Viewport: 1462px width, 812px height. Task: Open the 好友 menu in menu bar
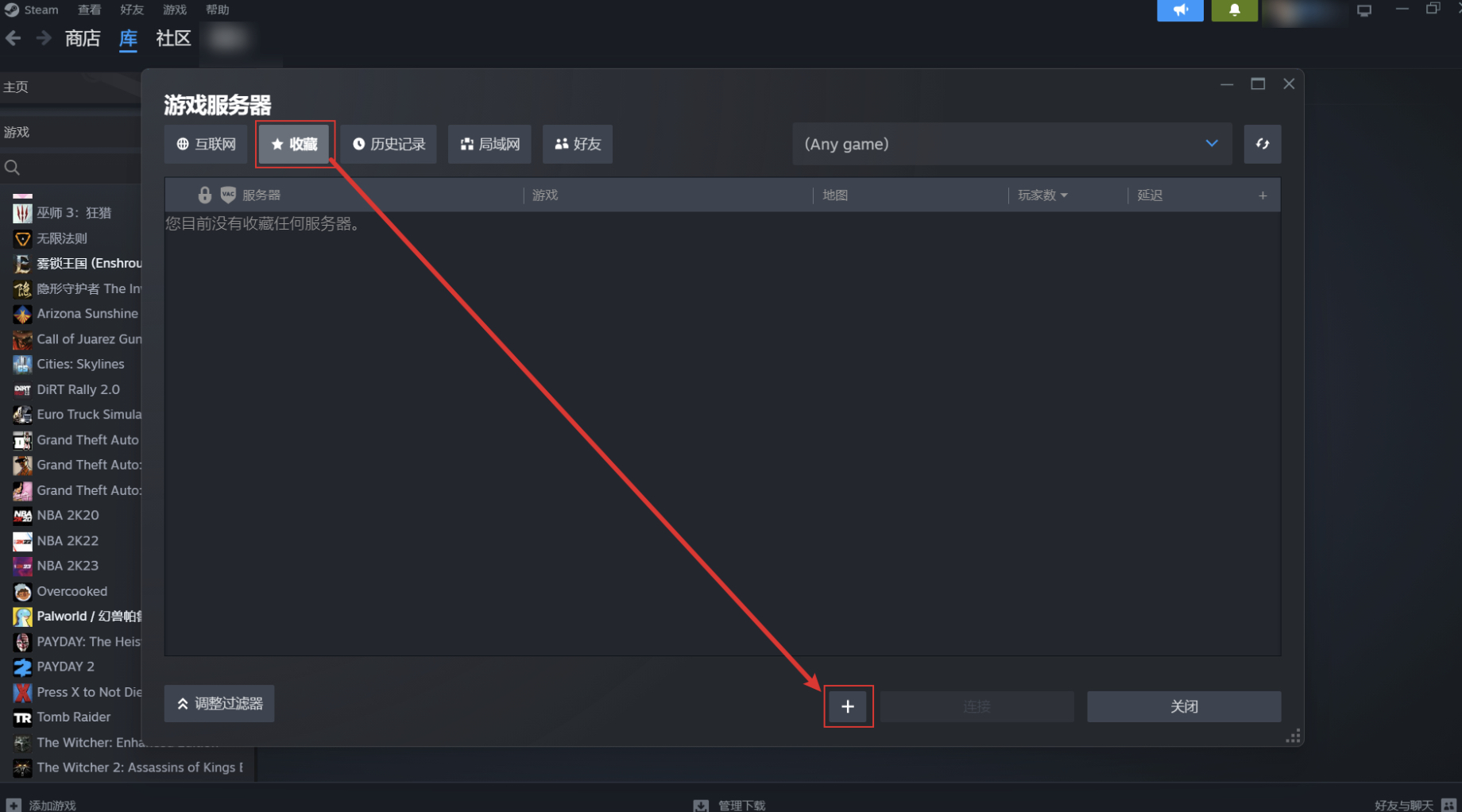[x=132, y=10]
